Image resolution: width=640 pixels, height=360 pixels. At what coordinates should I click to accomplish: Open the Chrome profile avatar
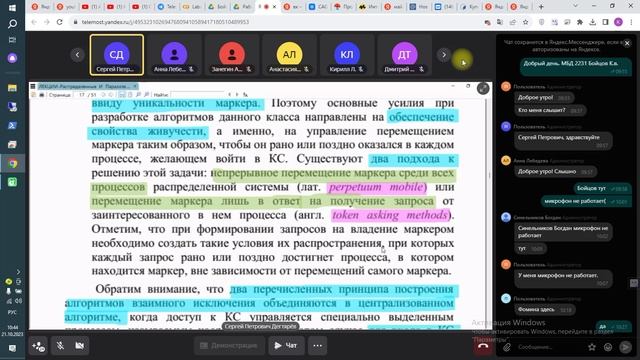click(618, 22)
